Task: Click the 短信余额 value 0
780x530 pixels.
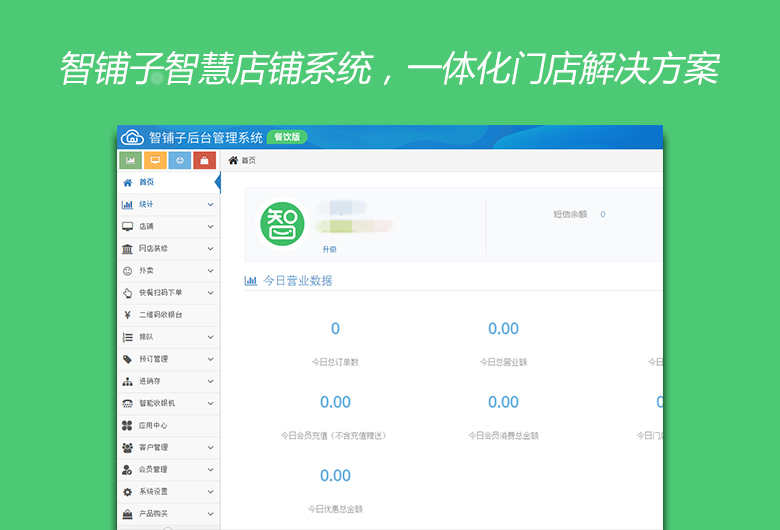Action: (603, 214)
